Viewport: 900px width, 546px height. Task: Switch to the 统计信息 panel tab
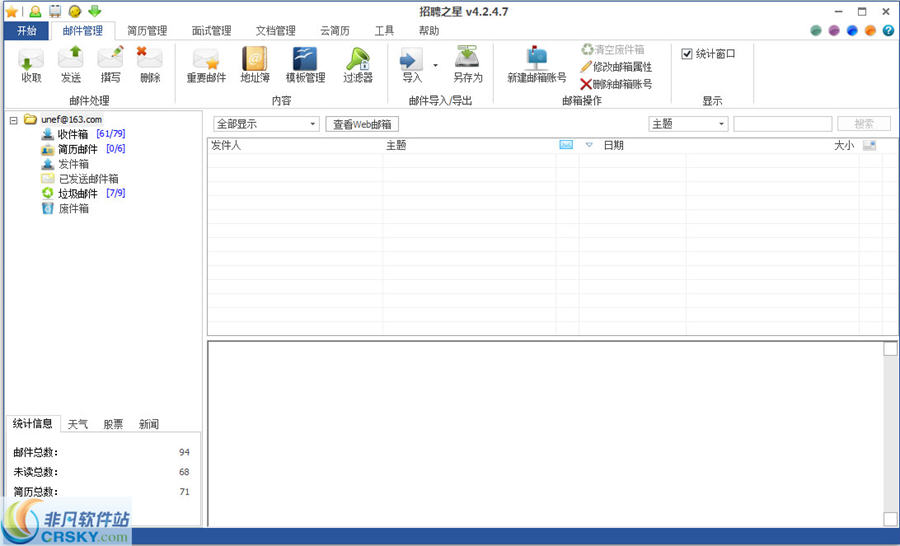point(32,424)
